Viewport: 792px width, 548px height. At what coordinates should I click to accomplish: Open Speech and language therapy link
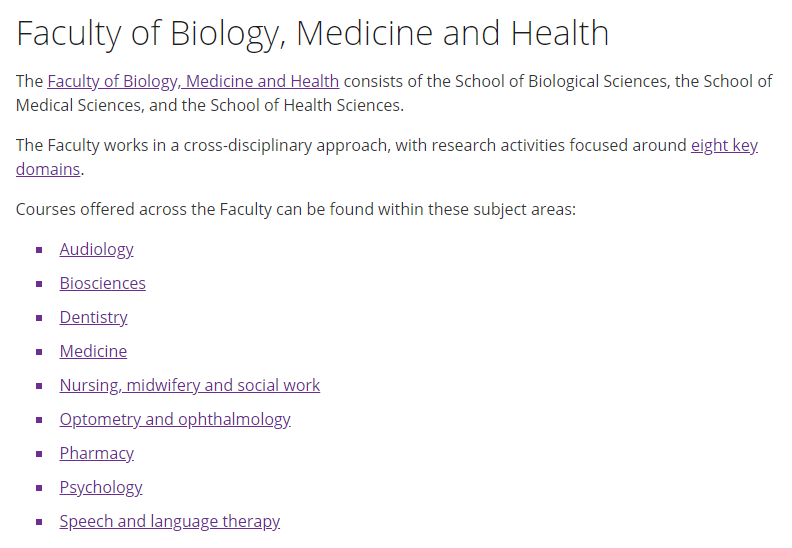pos(170,521)
